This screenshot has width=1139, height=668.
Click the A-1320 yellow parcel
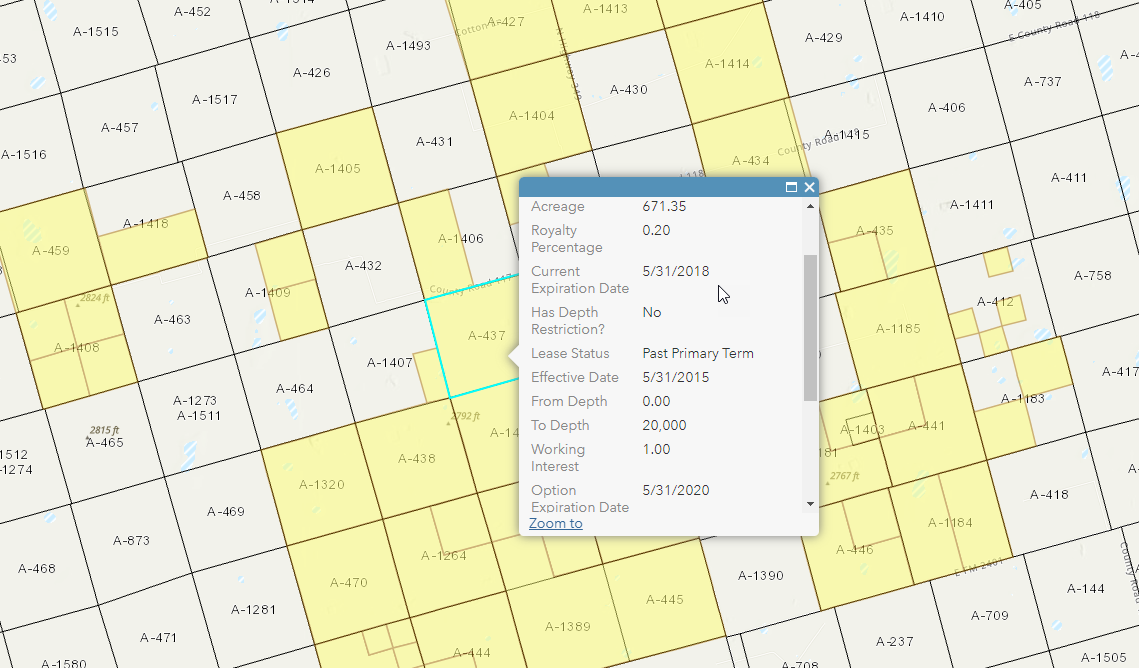[321, 485]
